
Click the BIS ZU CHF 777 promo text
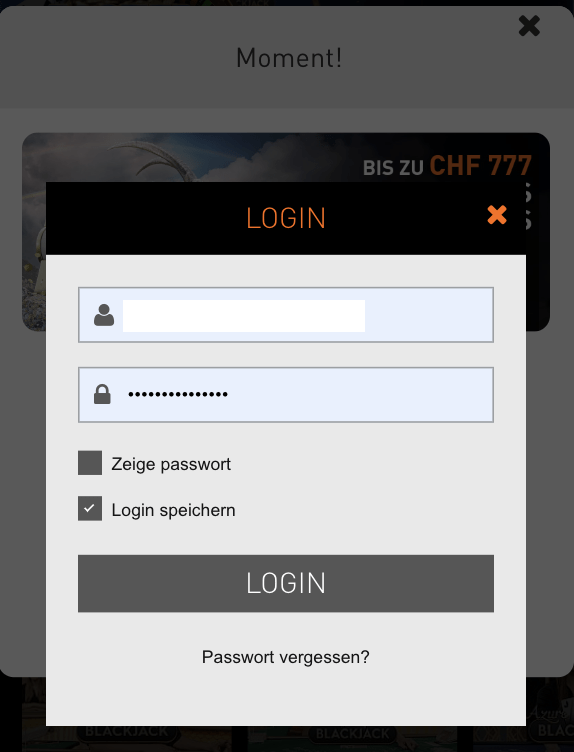pos(447,166)
